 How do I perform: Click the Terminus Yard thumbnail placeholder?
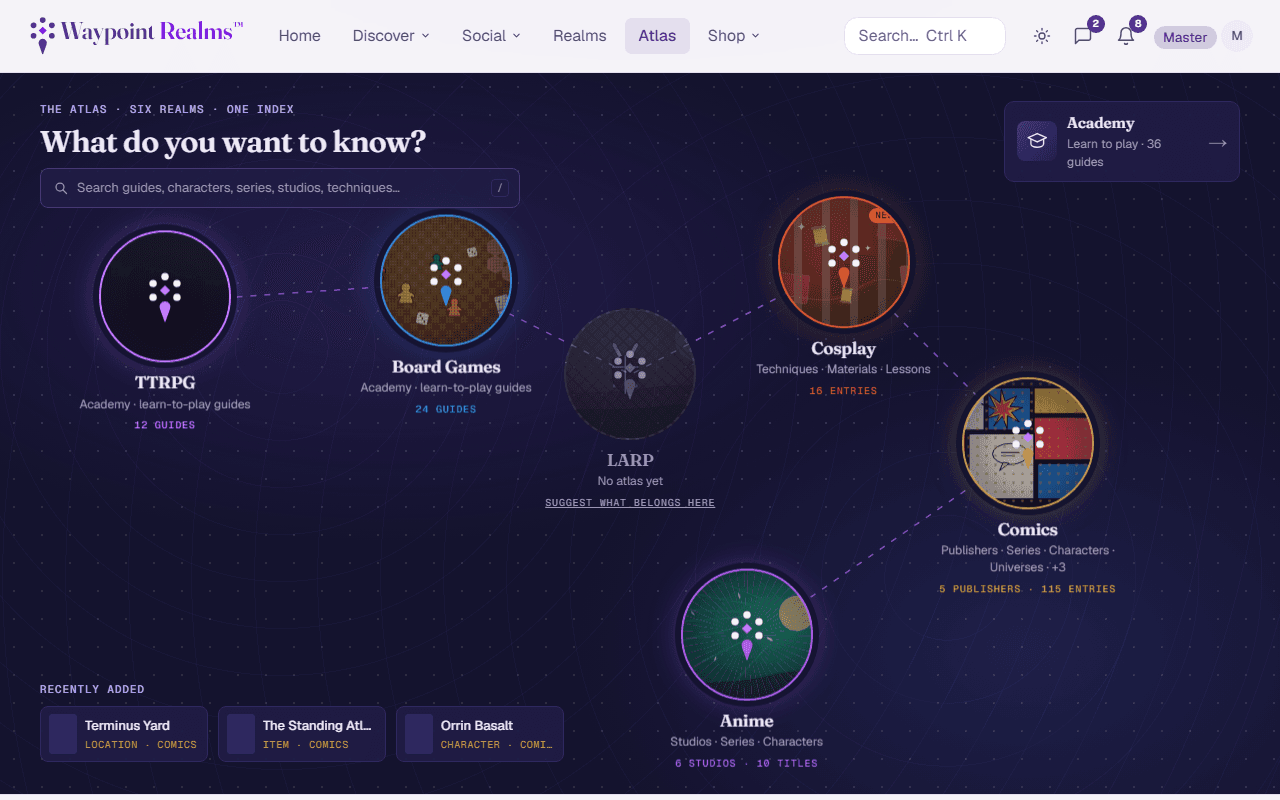pos(63,734)
